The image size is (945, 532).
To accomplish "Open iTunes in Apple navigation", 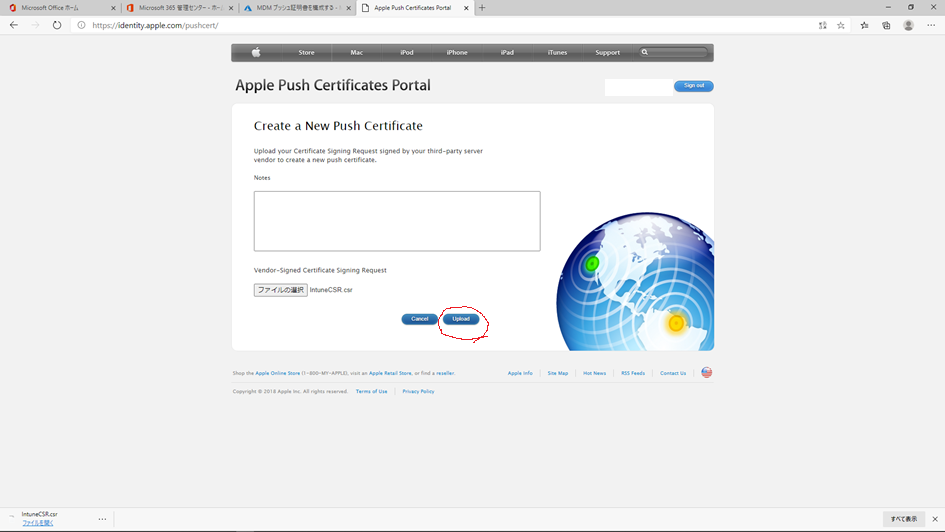I will tap(557, 52).
